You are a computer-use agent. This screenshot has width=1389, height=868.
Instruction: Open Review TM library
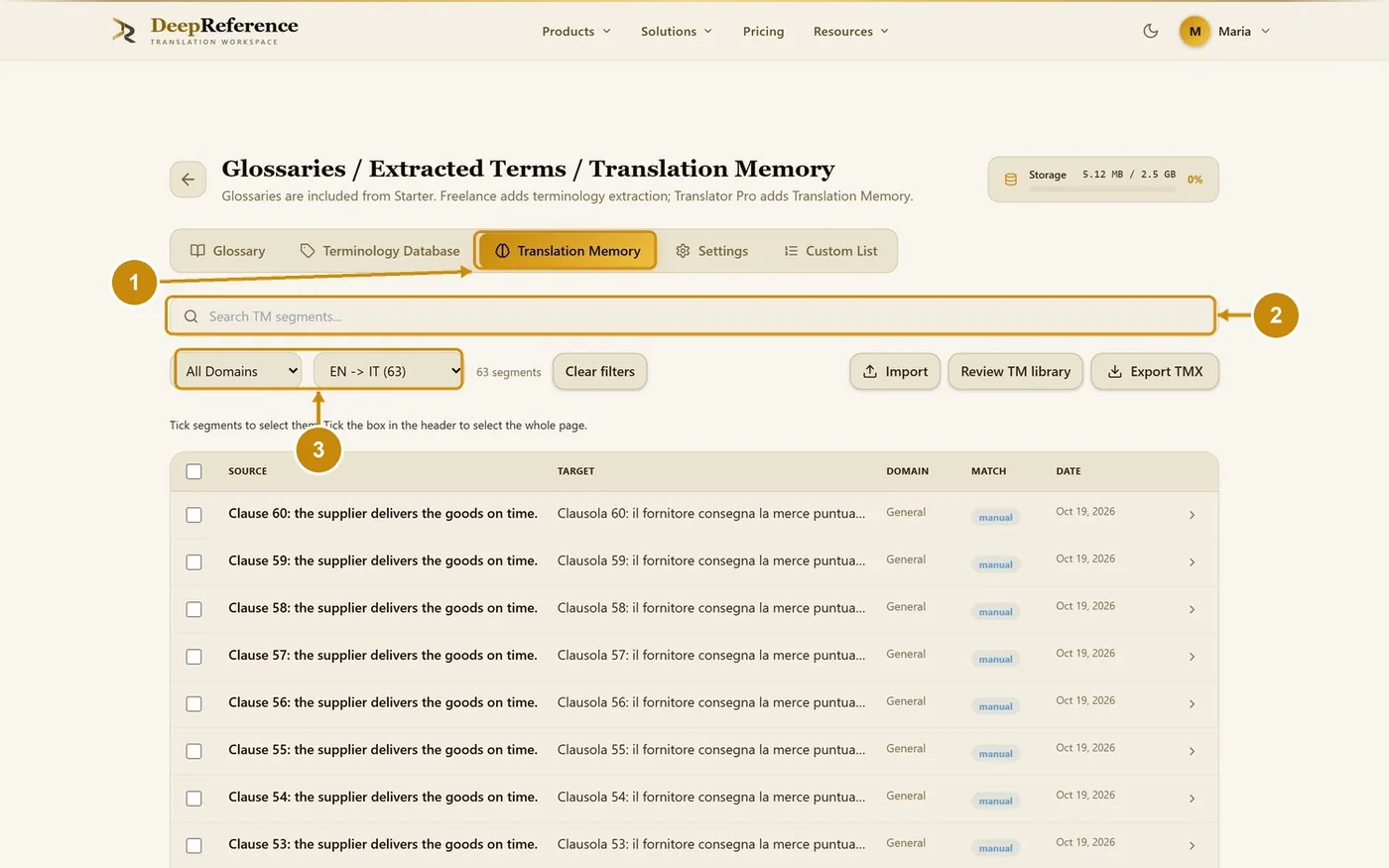[1015, 371]
